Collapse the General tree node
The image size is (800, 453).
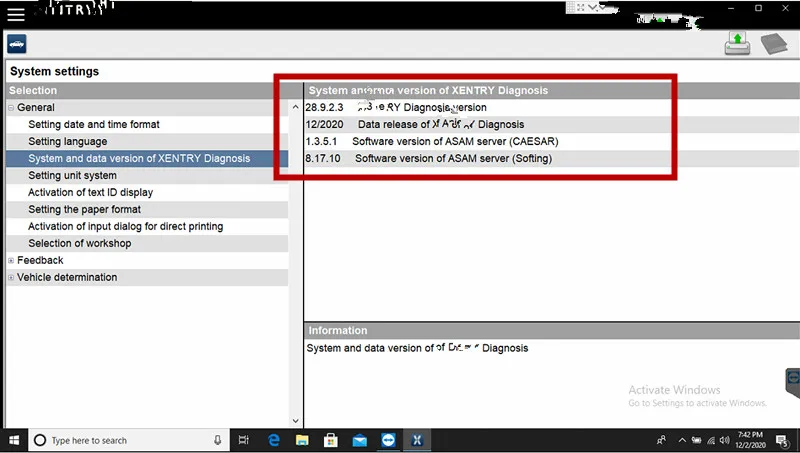click(11, 107)
